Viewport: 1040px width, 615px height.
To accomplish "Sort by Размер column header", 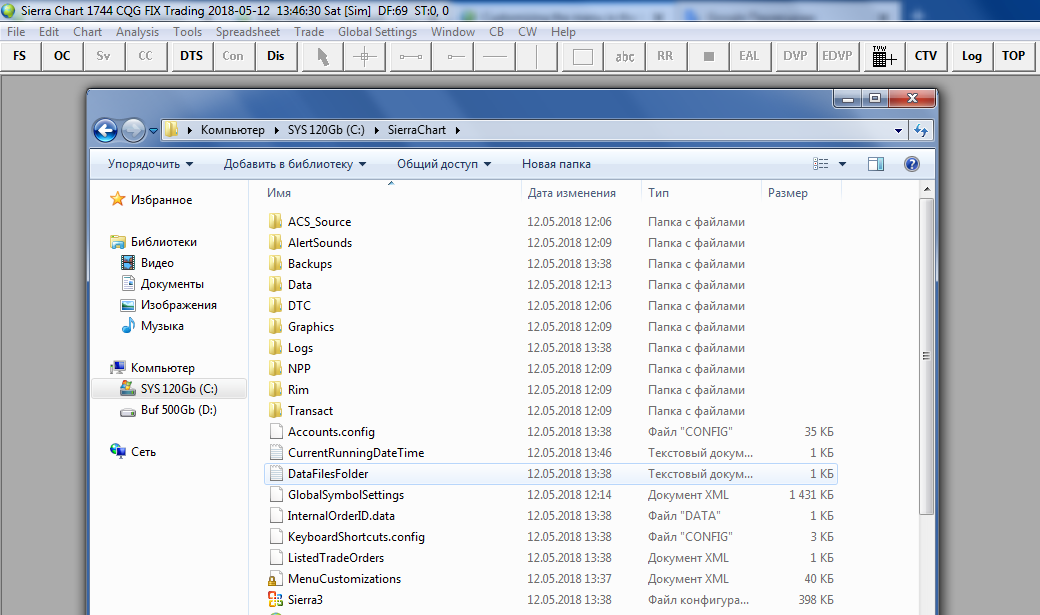I will (801, 193).
